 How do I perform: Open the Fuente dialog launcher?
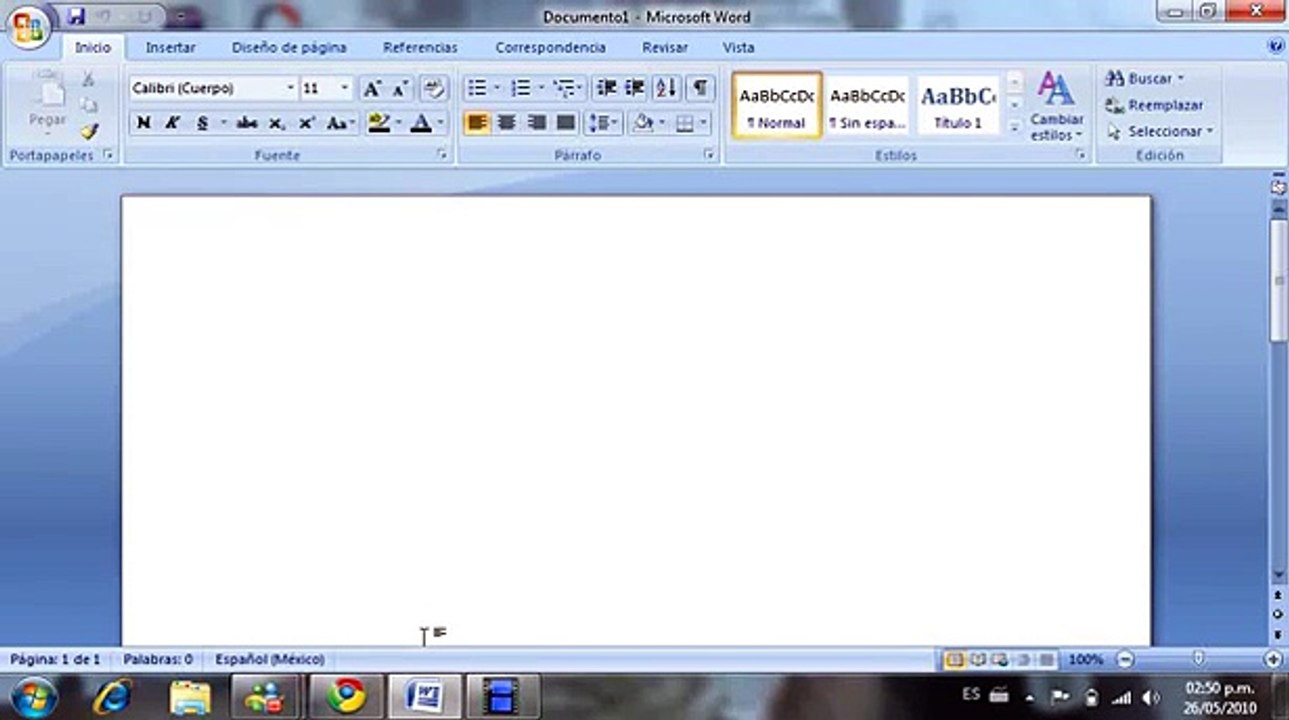tap(441, 155)
